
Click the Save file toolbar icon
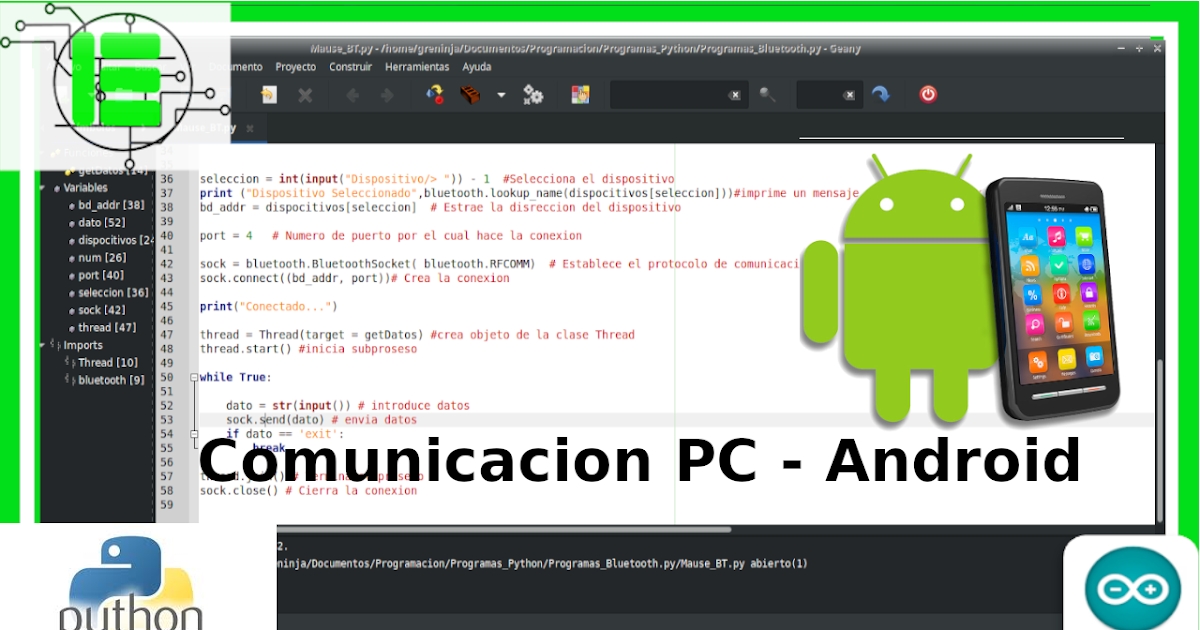267,95
